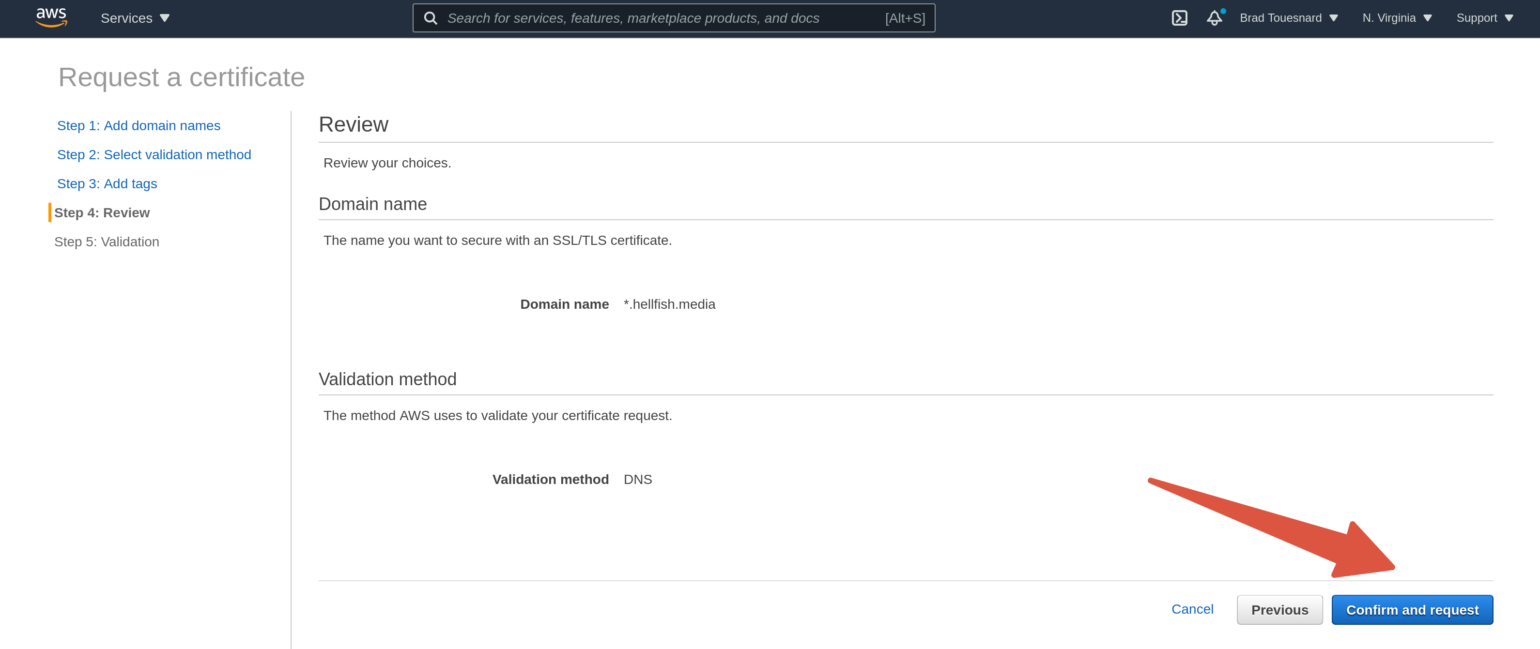Click inside the services search bar
The image size is (1540, 649).
[670, 17]
